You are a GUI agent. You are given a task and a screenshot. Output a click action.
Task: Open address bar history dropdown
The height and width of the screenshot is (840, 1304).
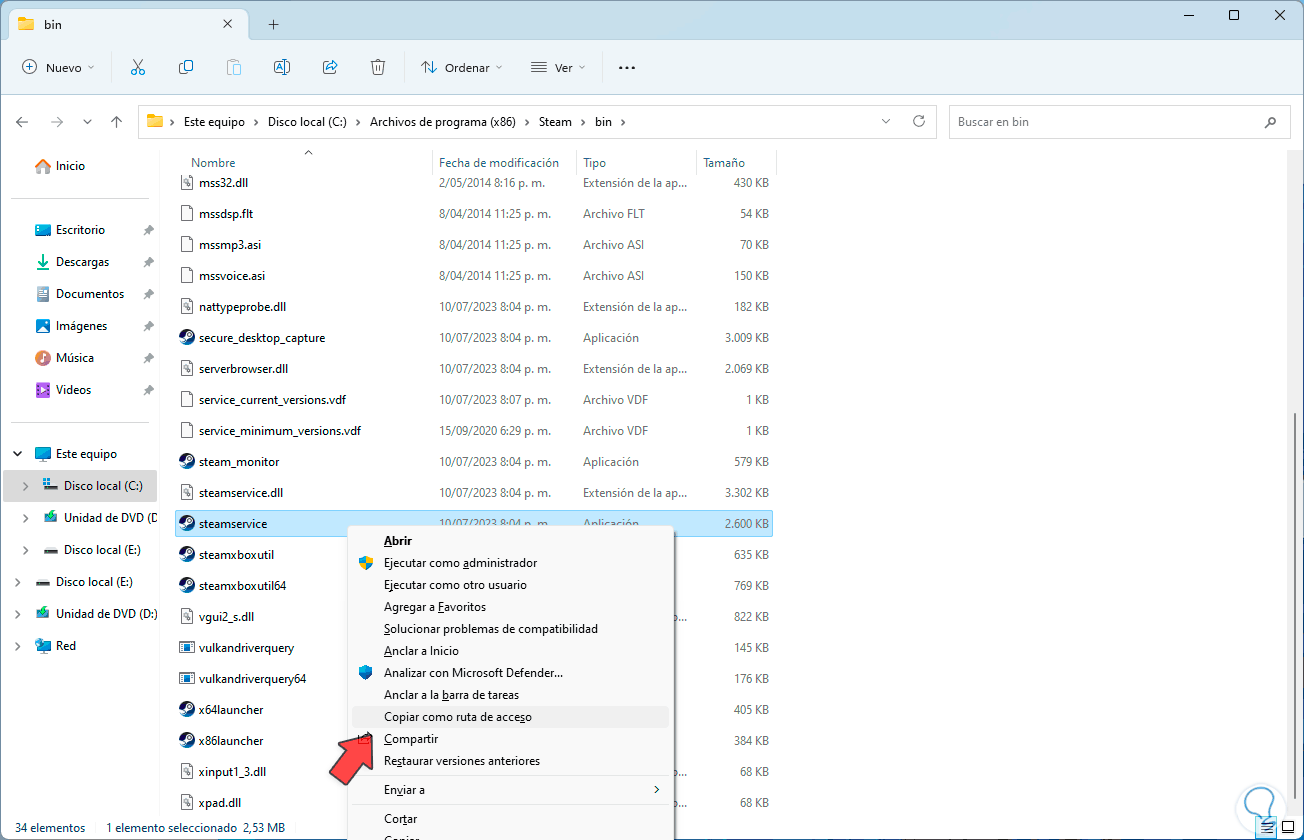[885, 122]
